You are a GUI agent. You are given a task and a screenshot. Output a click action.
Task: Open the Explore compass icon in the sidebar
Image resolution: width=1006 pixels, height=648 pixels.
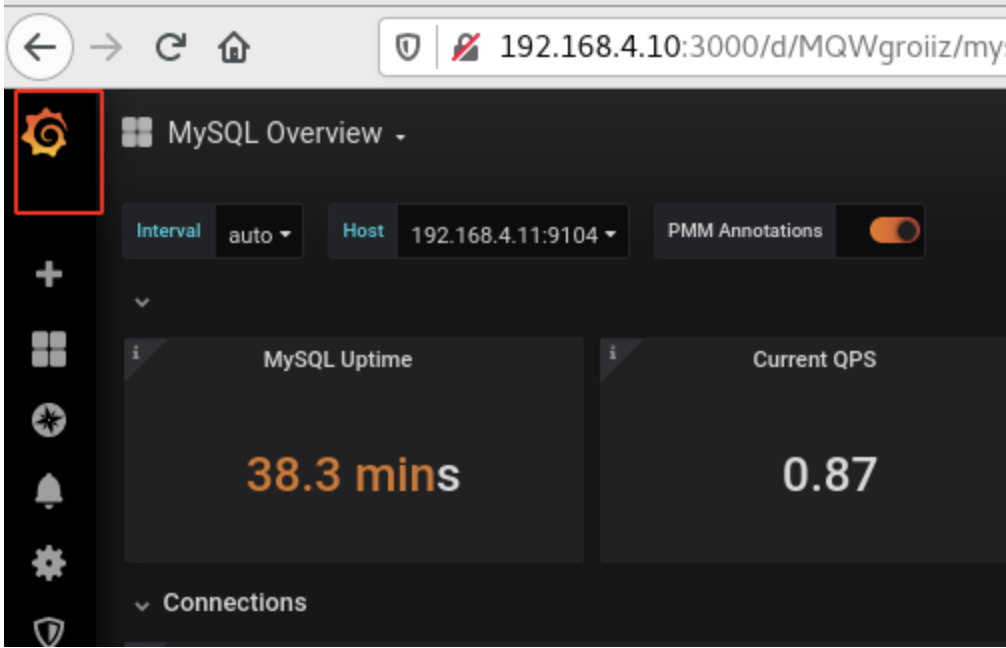pyautogui.click(x=49, y=420)
